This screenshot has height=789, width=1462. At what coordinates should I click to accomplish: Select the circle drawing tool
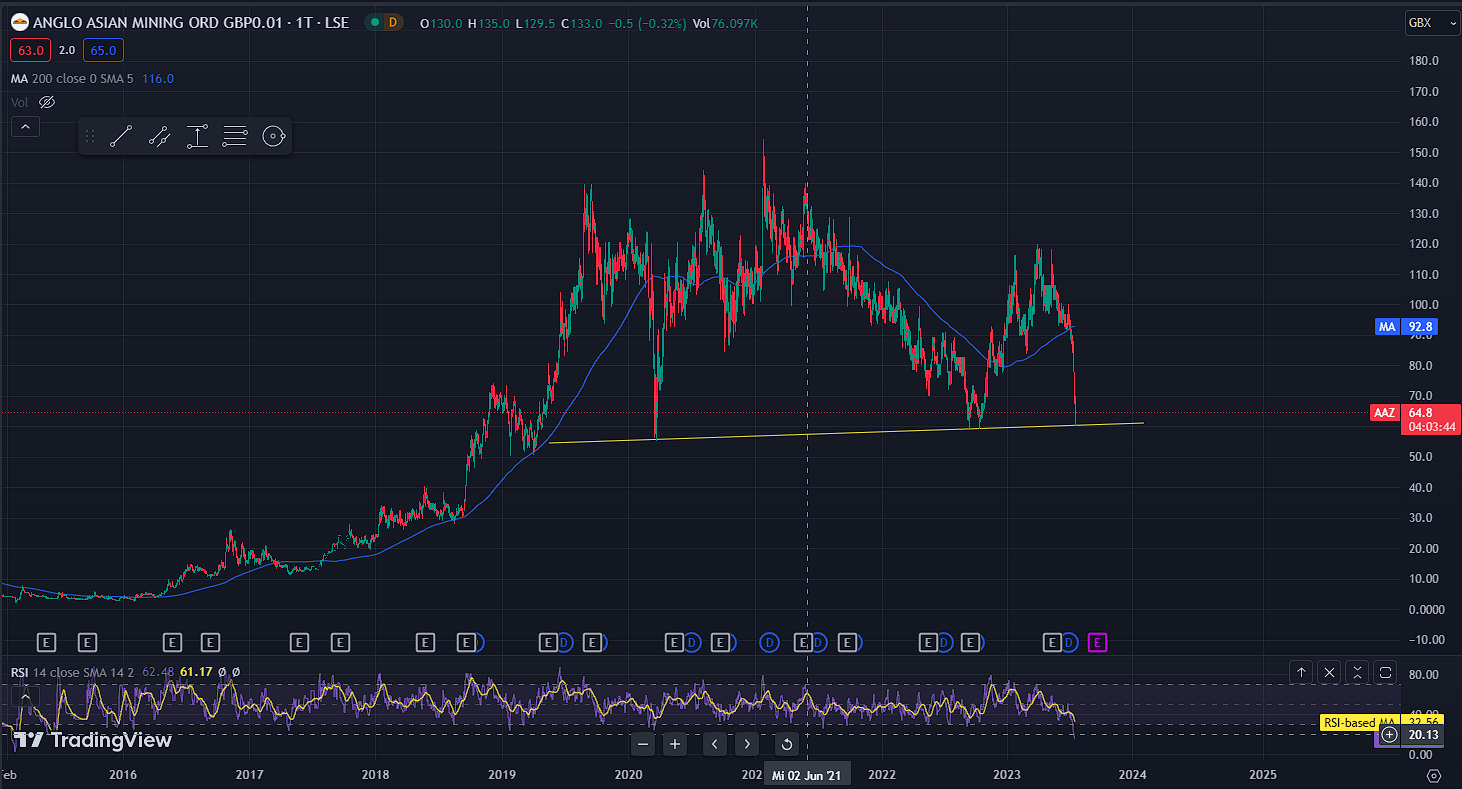273,137
